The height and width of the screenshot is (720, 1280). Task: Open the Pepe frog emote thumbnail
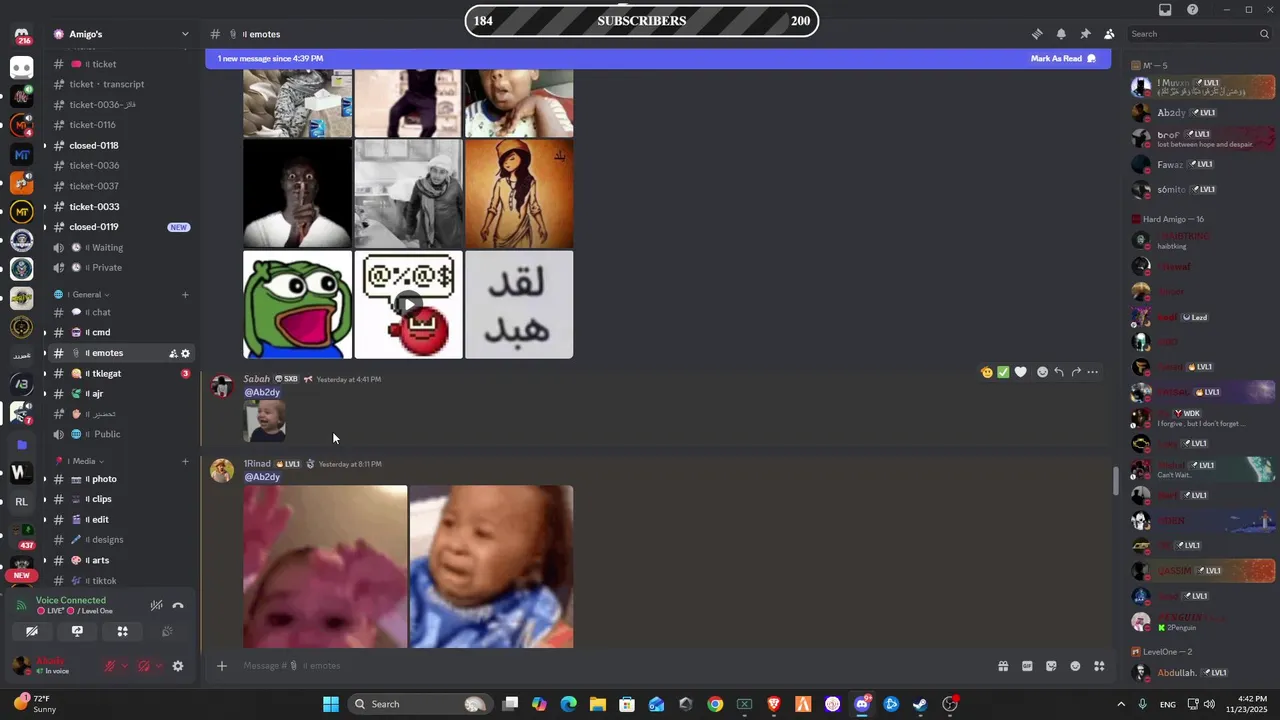pyautogui.click(x=297, y=304)
